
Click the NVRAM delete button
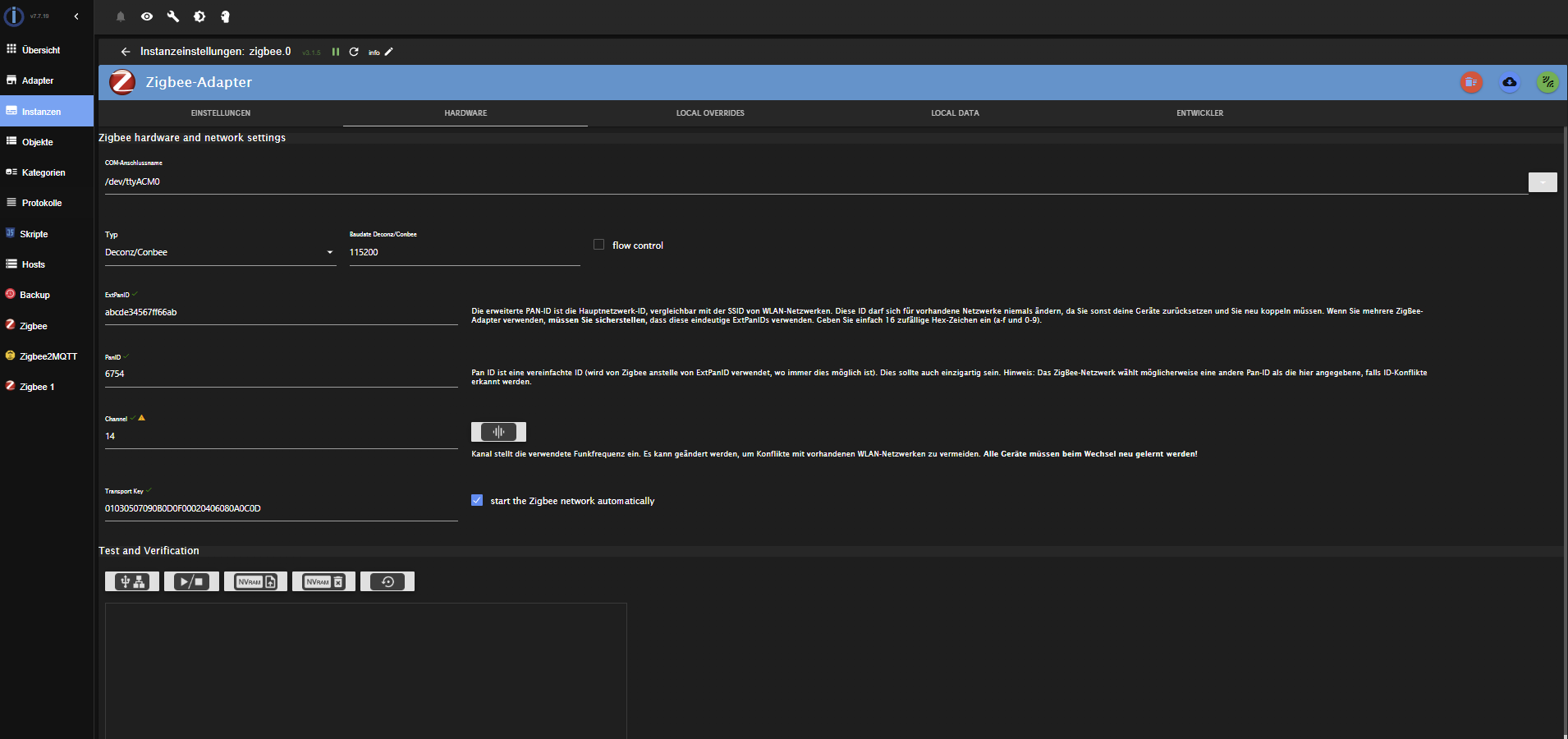(x=323, y=581)
